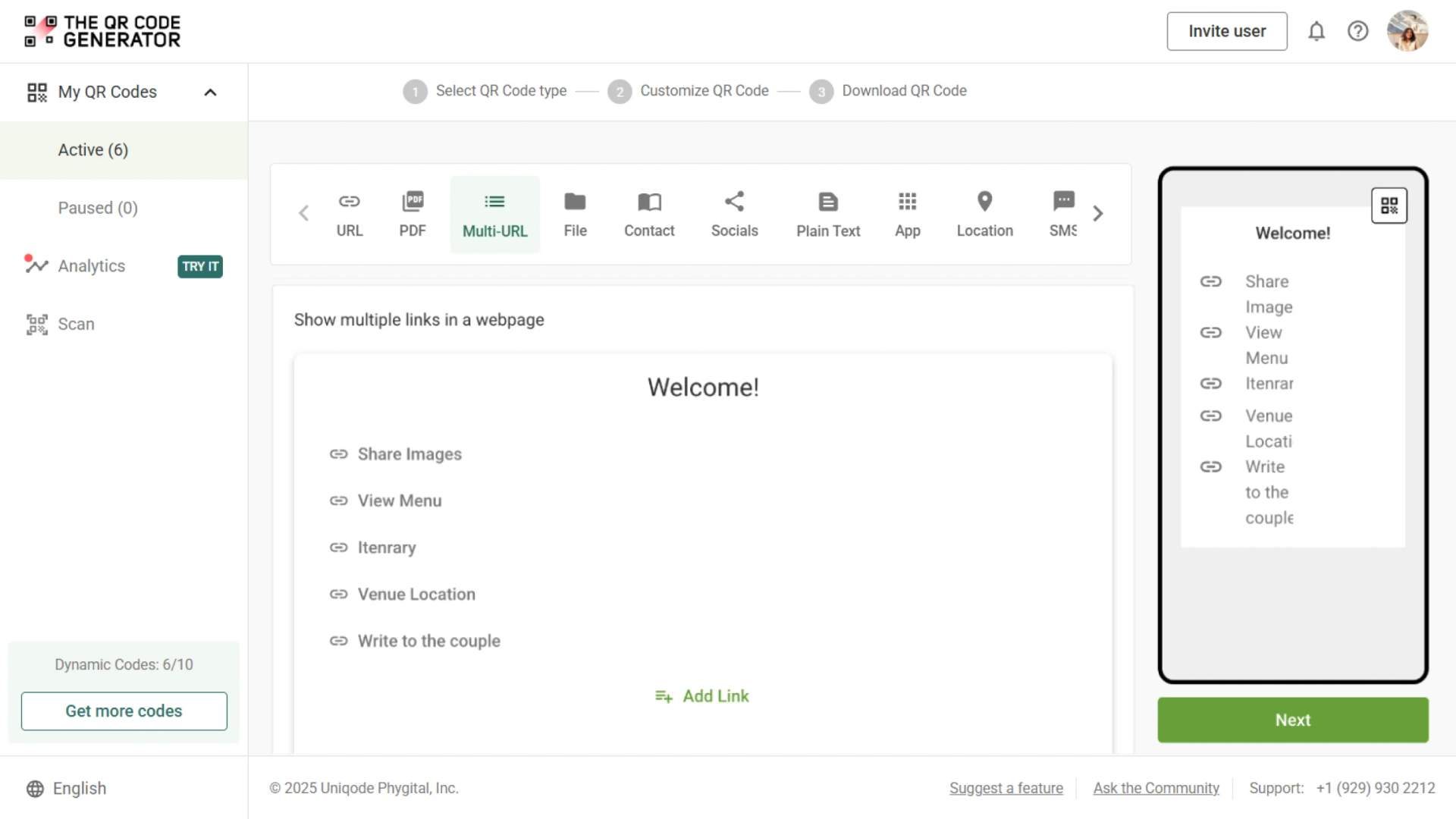
Task: Click the Invite user button
Action: pos(1227,31)
